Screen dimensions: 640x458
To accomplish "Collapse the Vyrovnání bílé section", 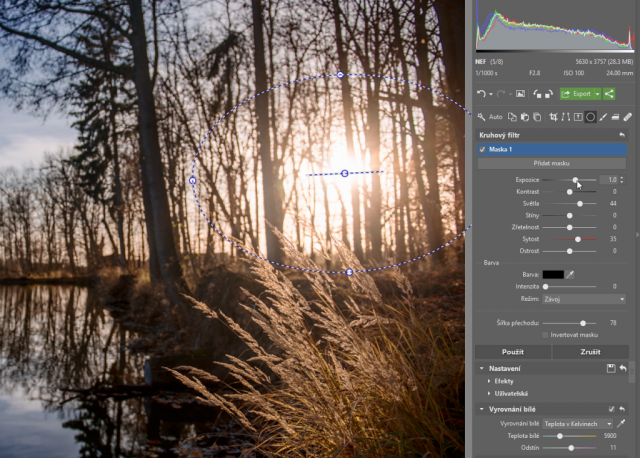I will pyautogui.click(x=482, y=409).
